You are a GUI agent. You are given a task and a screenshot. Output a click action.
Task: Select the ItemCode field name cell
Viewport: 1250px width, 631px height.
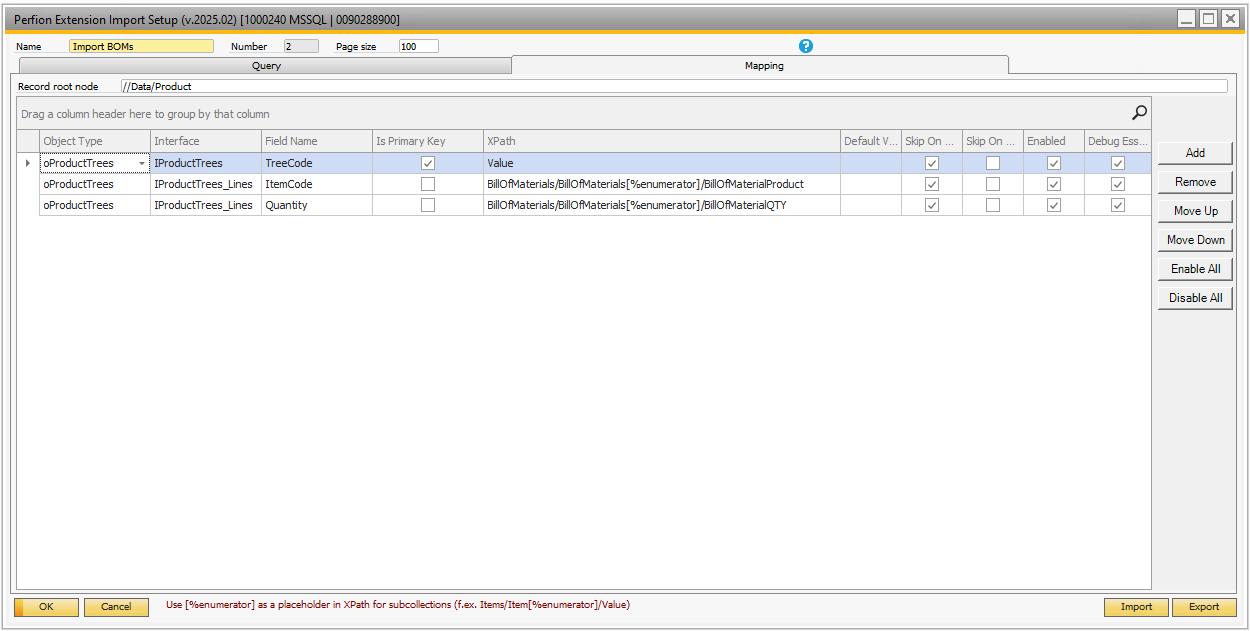[x=317, y=184]
